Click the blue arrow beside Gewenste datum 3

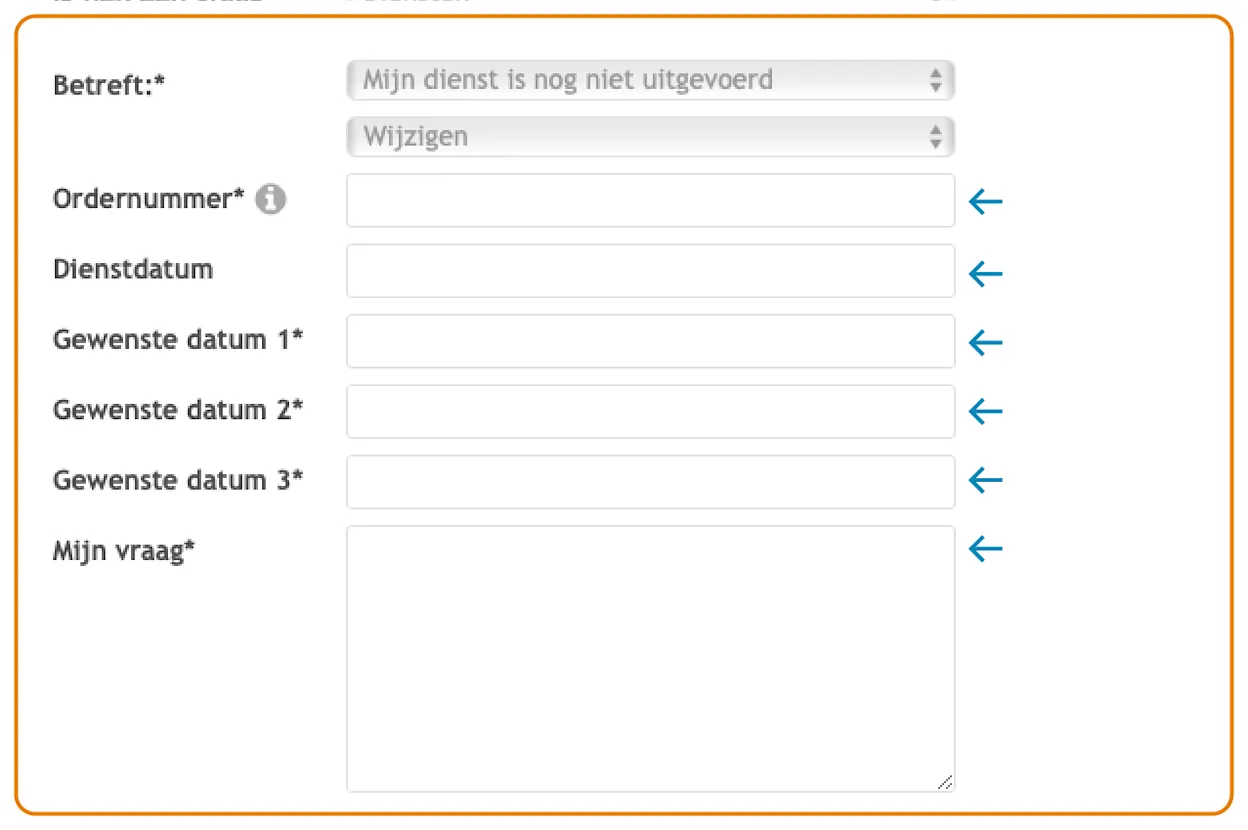click(x=985, y=480)
